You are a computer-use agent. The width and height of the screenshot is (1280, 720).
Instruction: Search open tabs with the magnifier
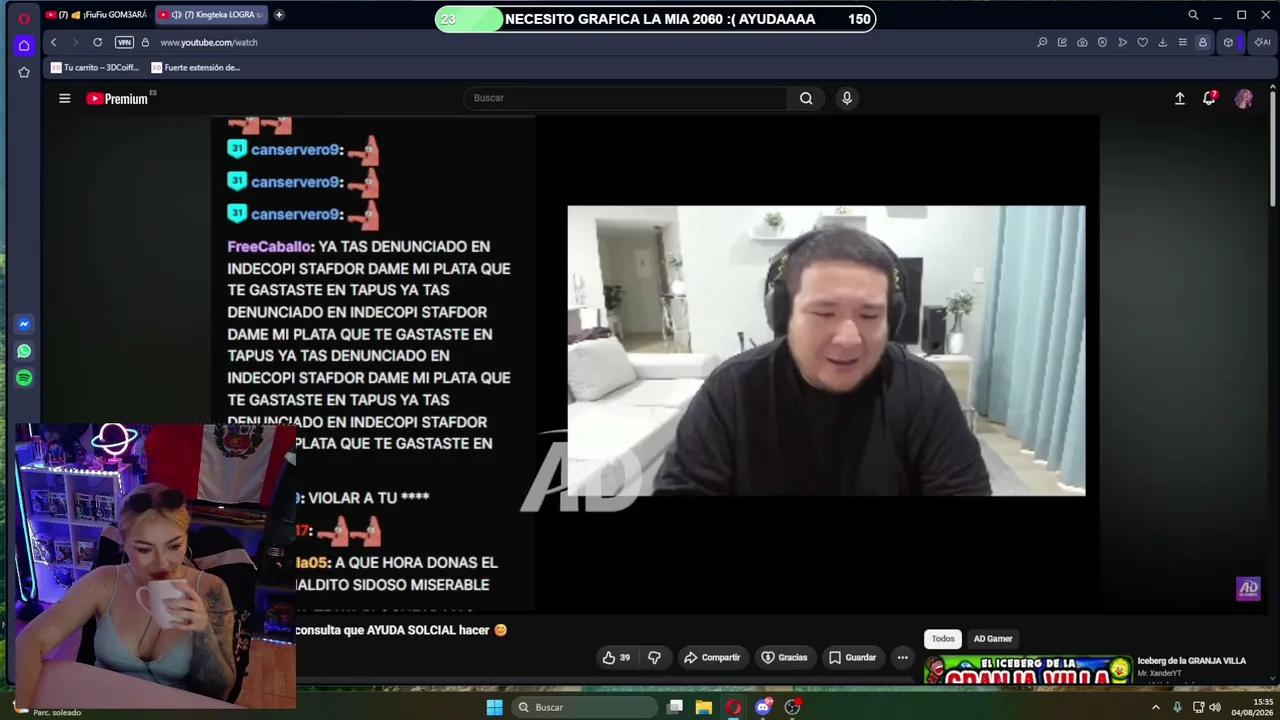(x=1193, y=15)
